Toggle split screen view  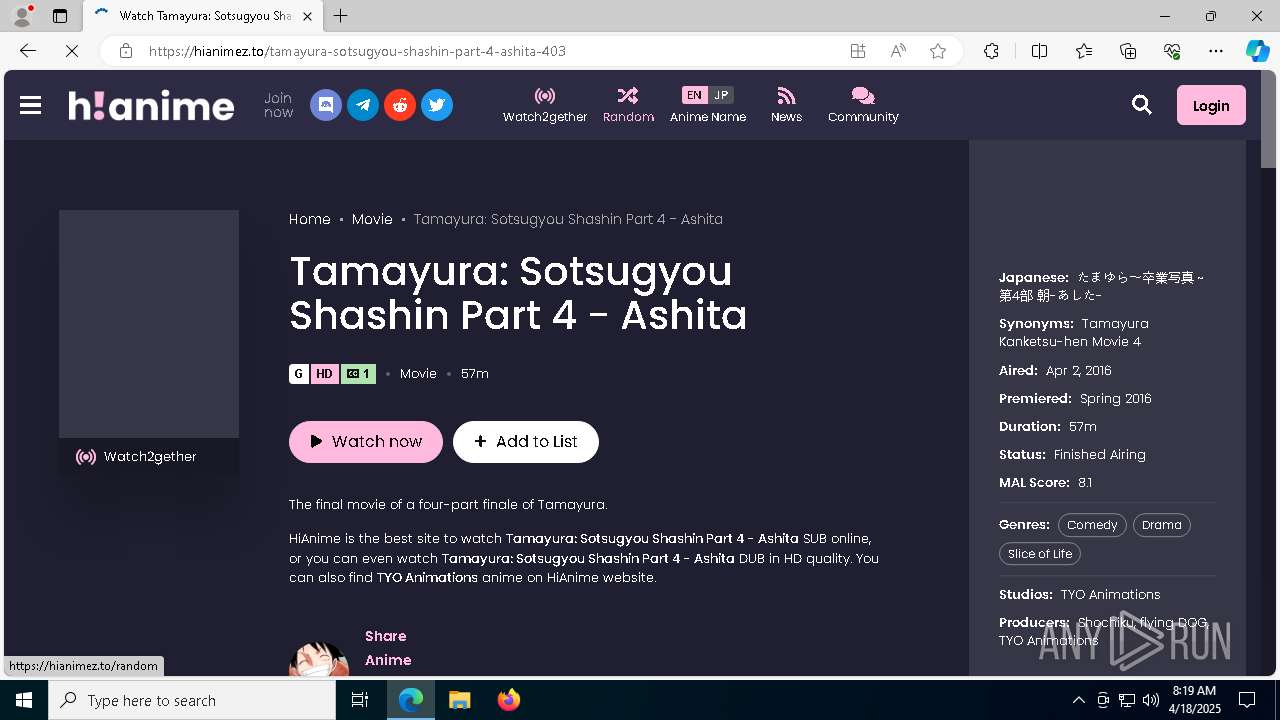pos(1039,51)
